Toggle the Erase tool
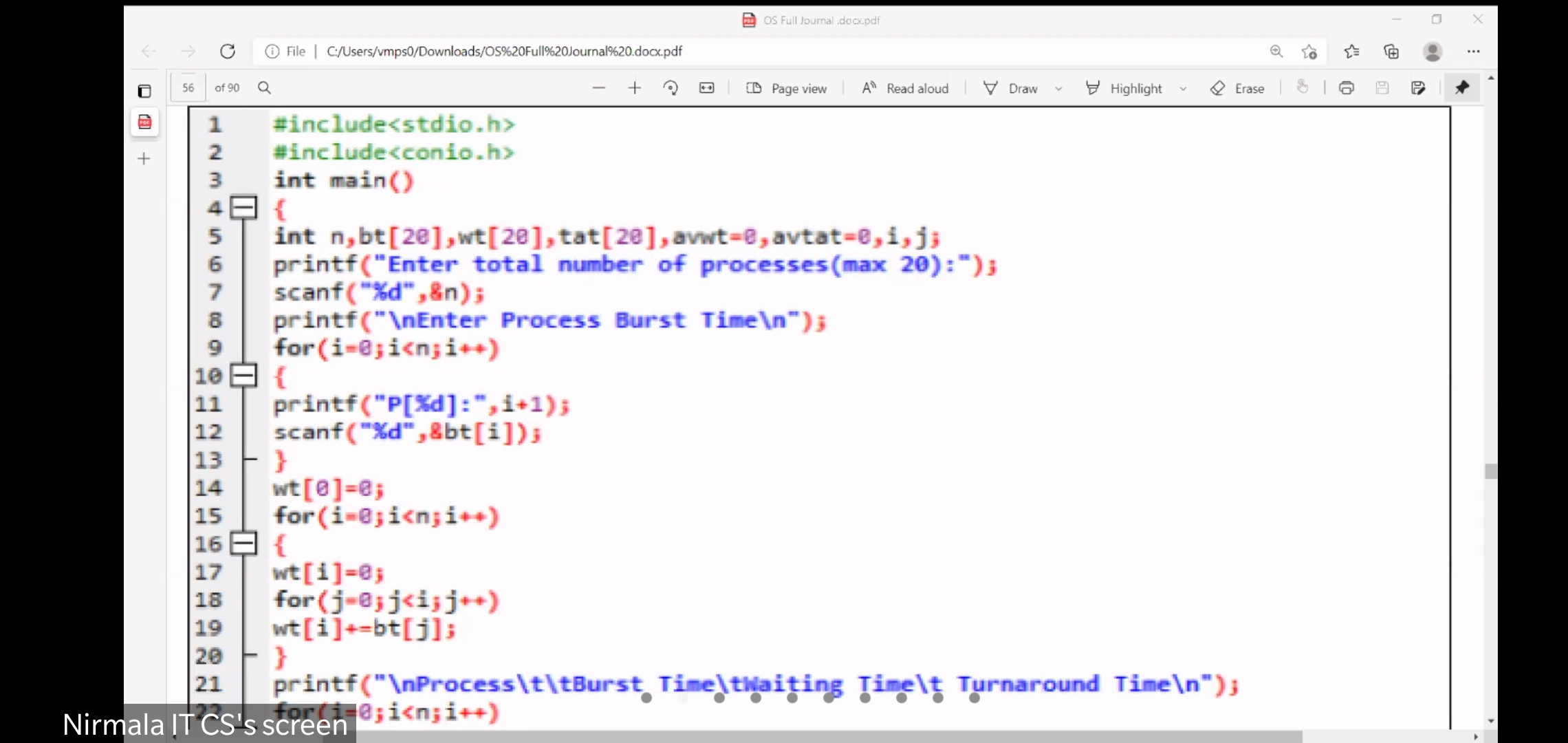This screenshot has width=1568, height=743. coord(1238,88)
